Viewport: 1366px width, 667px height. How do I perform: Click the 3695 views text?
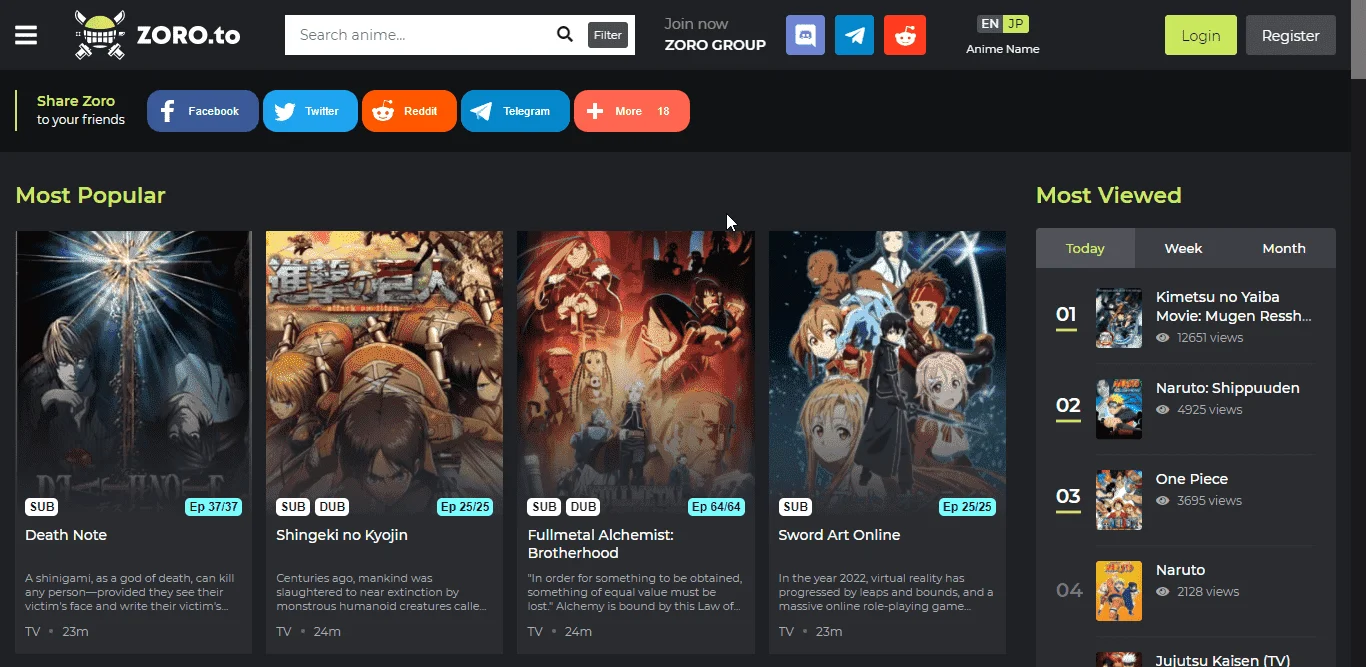coord(1209,501)
